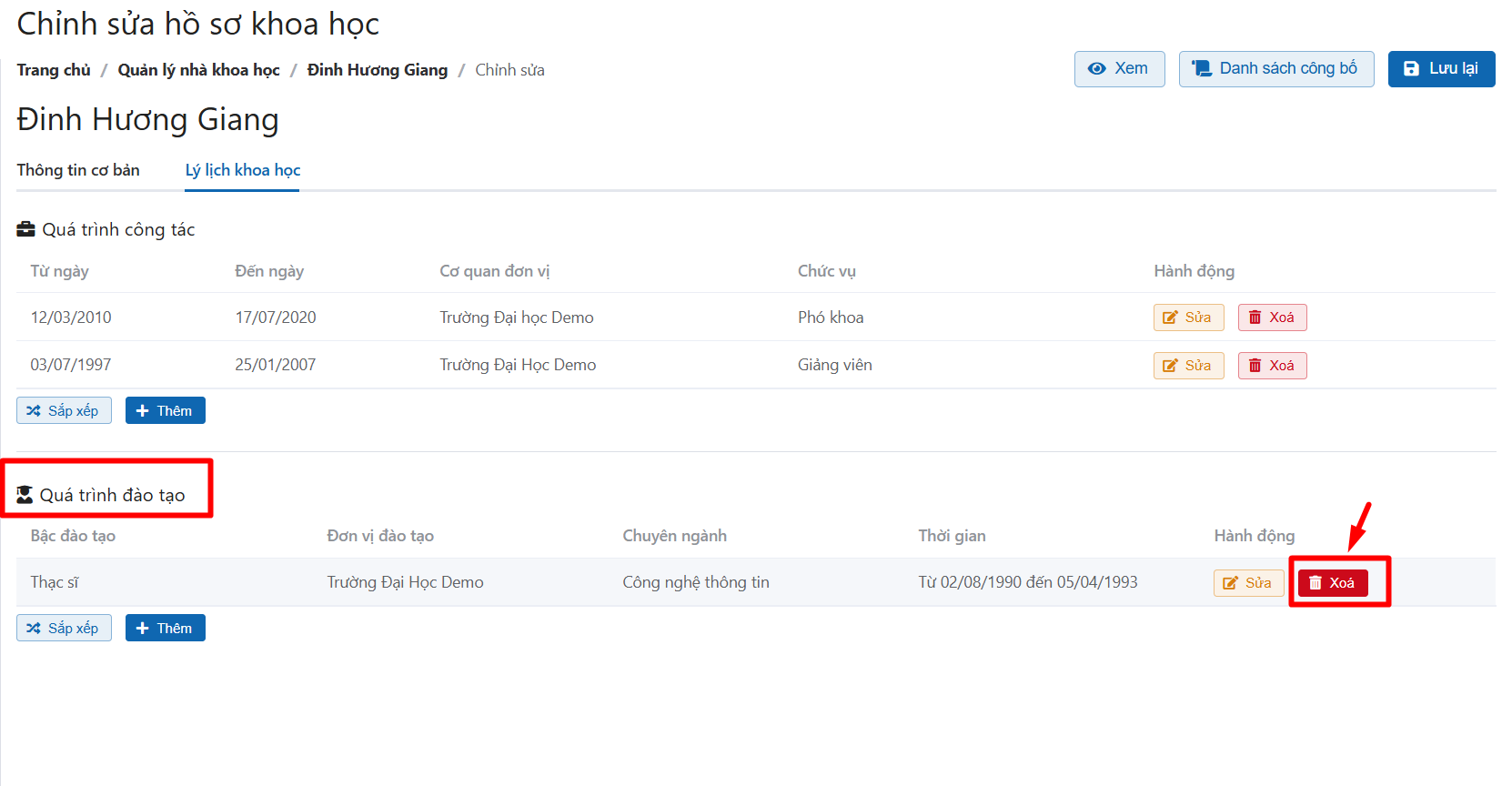
Task: Open Quản lý nhà khoa học breadcrumb
Action: (x=198, y=70)
